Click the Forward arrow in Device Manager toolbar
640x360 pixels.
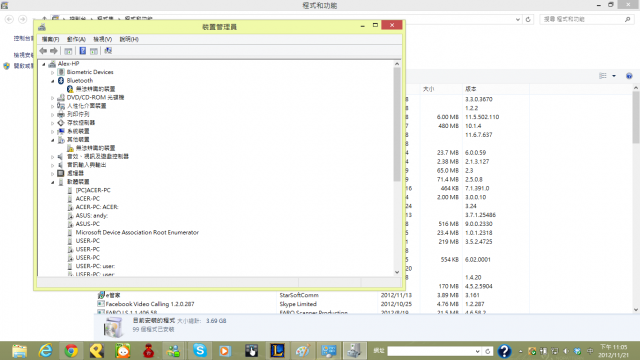pyautogui.click(x=54, y=51)
